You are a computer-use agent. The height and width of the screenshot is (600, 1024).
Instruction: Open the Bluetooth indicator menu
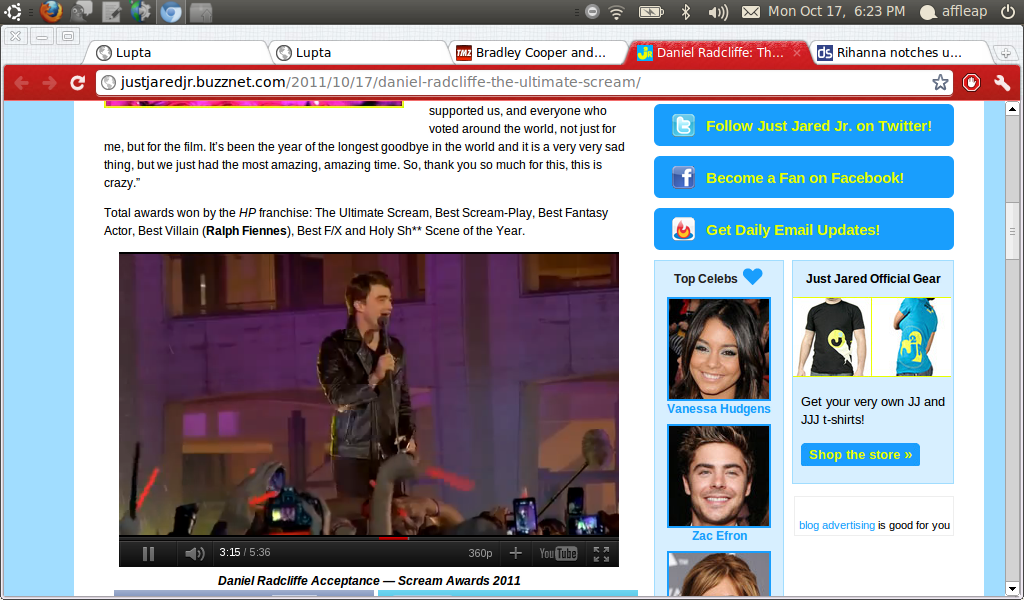coord(686,12)
